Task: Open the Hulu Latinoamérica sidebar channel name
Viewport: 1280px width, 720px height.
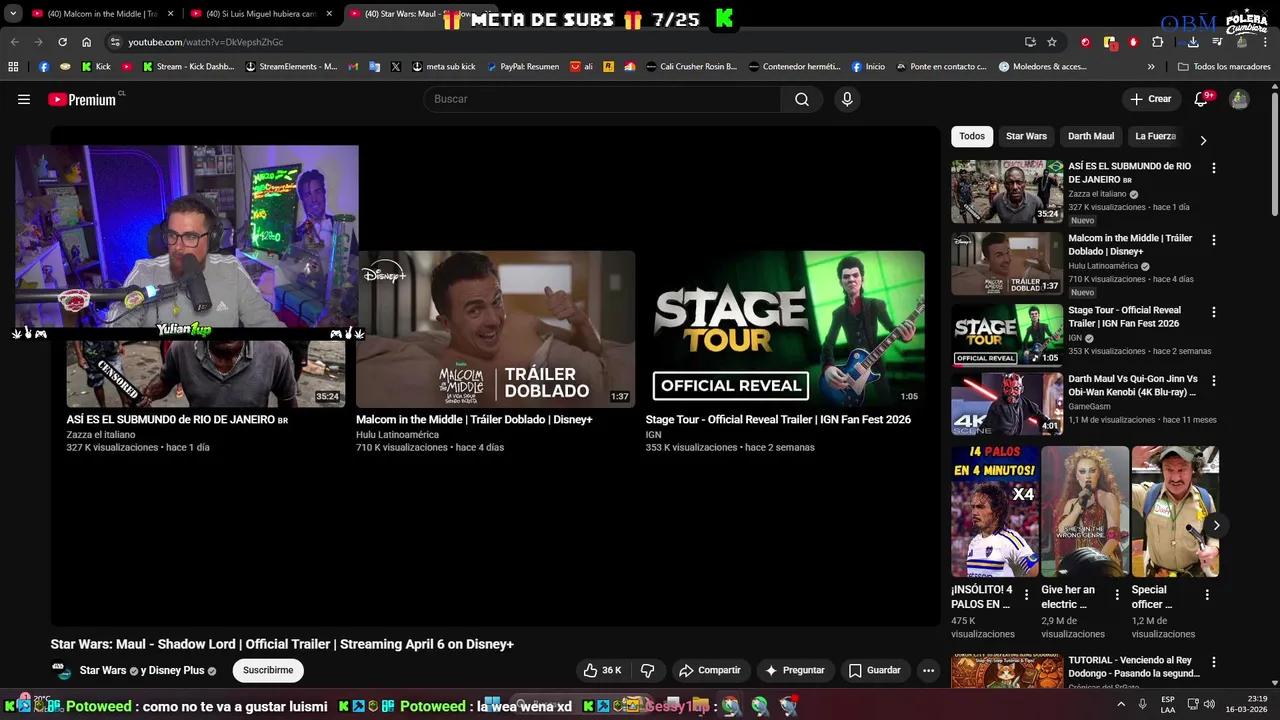Action: click(1103, 266)
